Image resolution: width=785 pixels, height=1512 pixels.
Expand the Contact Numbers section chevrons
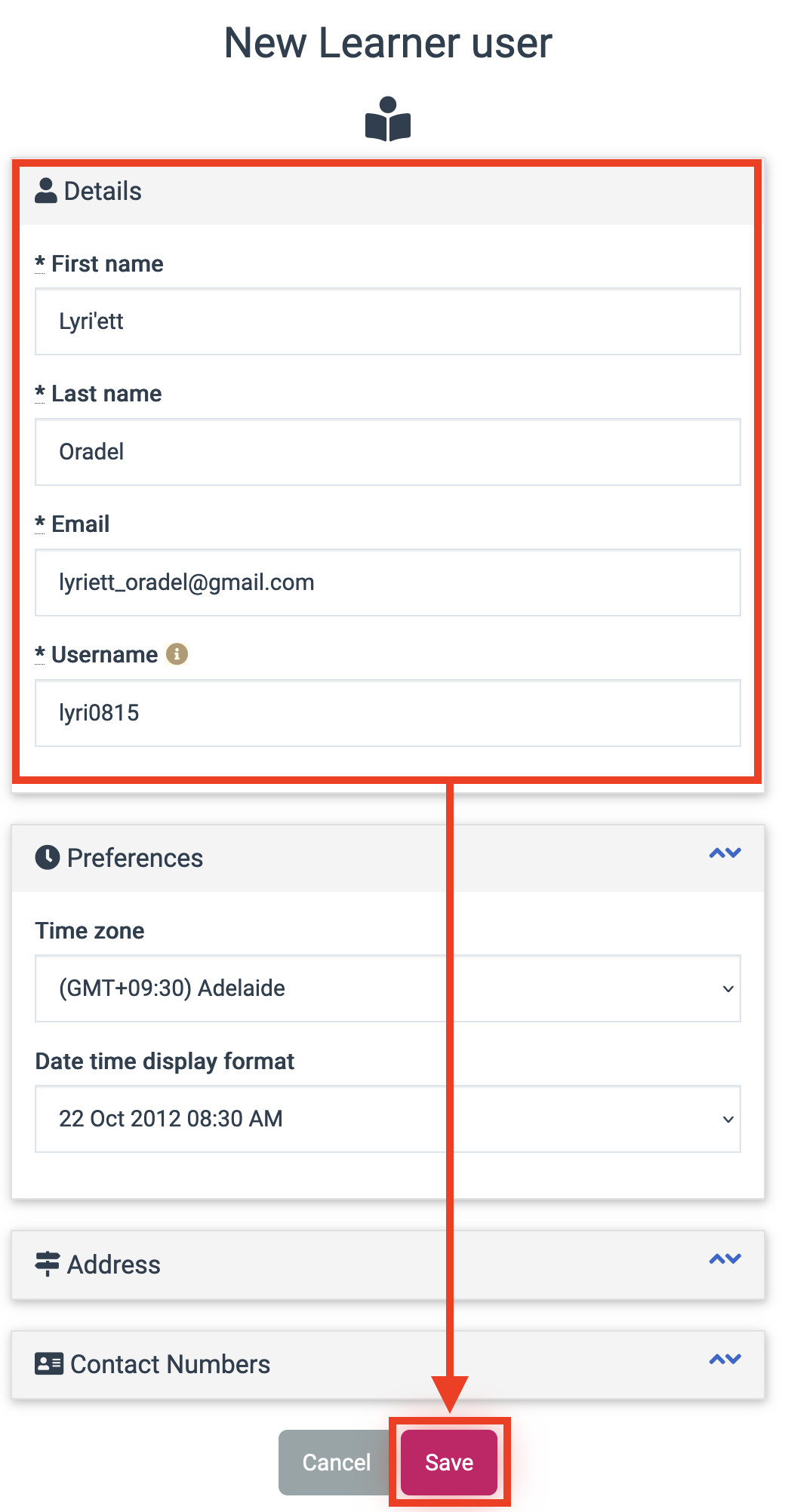725,1360
